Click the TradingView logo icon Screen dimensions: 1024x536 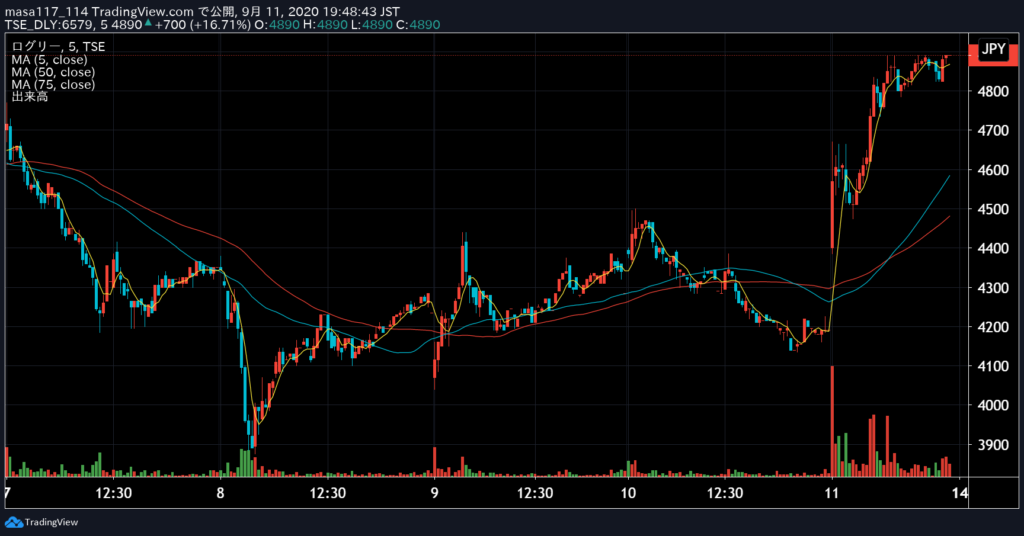pos(14,522)
